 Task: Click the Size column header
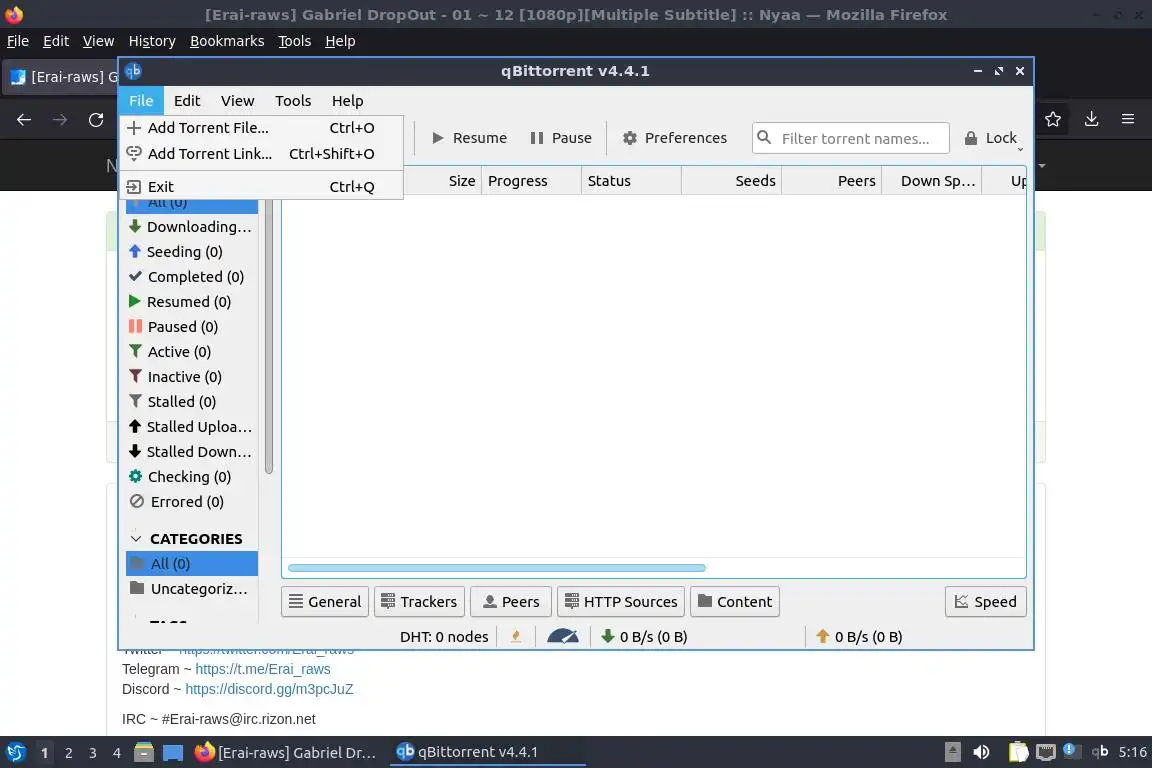pos(442,181)
